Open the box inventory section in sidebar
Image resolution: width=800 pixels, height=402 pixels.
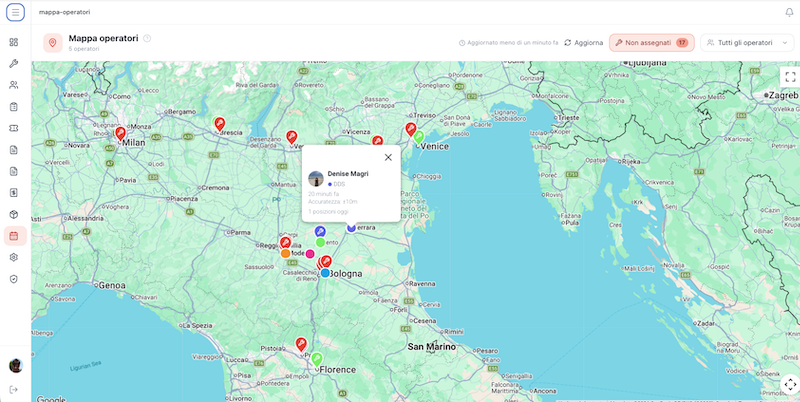[x=14, y=214]
